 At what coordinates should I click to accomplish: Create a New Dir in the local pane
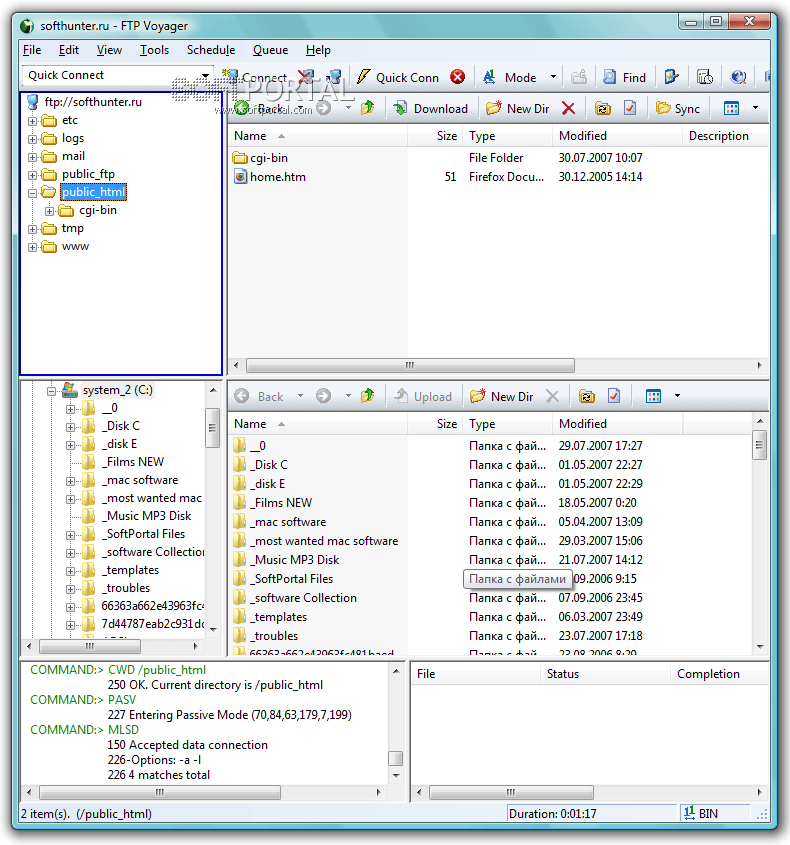point(501,397)
